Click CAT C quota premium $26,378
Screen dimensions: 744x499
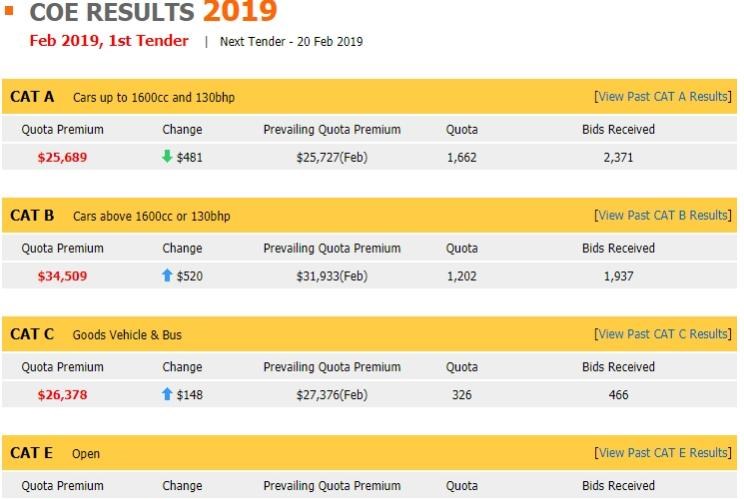tap(62, 395)
